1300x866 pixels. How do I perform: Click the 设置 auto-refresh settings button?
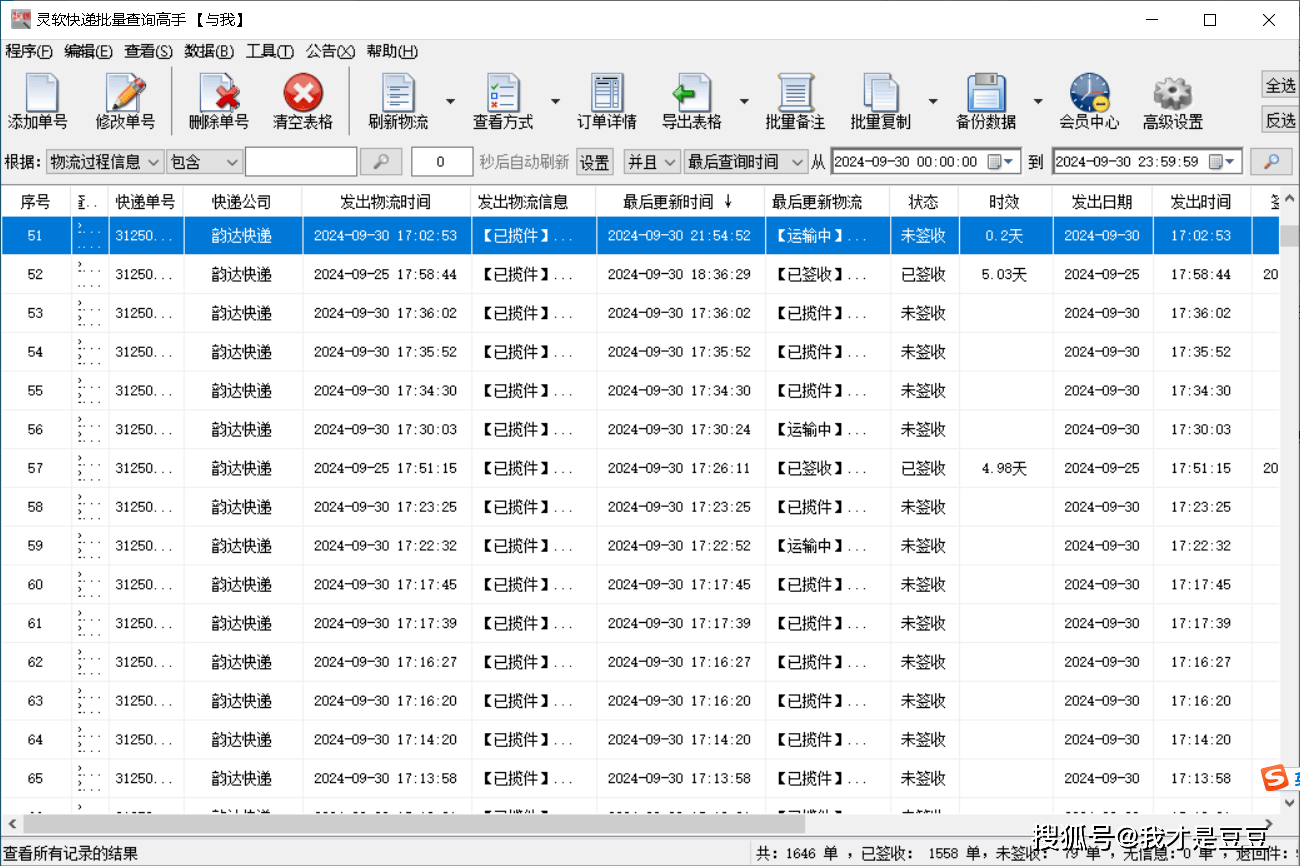tap(594, 162)
